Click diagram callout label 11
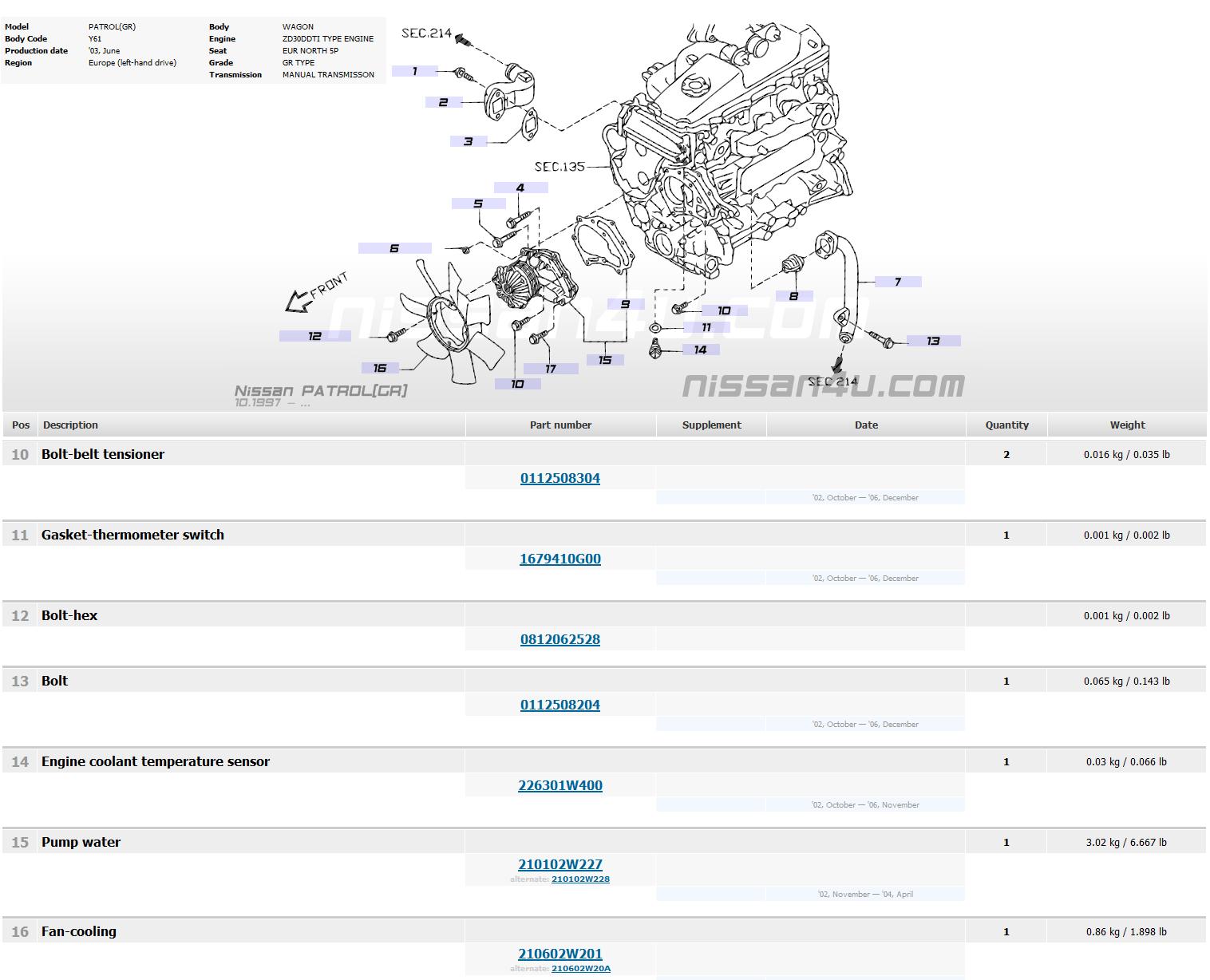1210x980 pixels. pos(706,327)
